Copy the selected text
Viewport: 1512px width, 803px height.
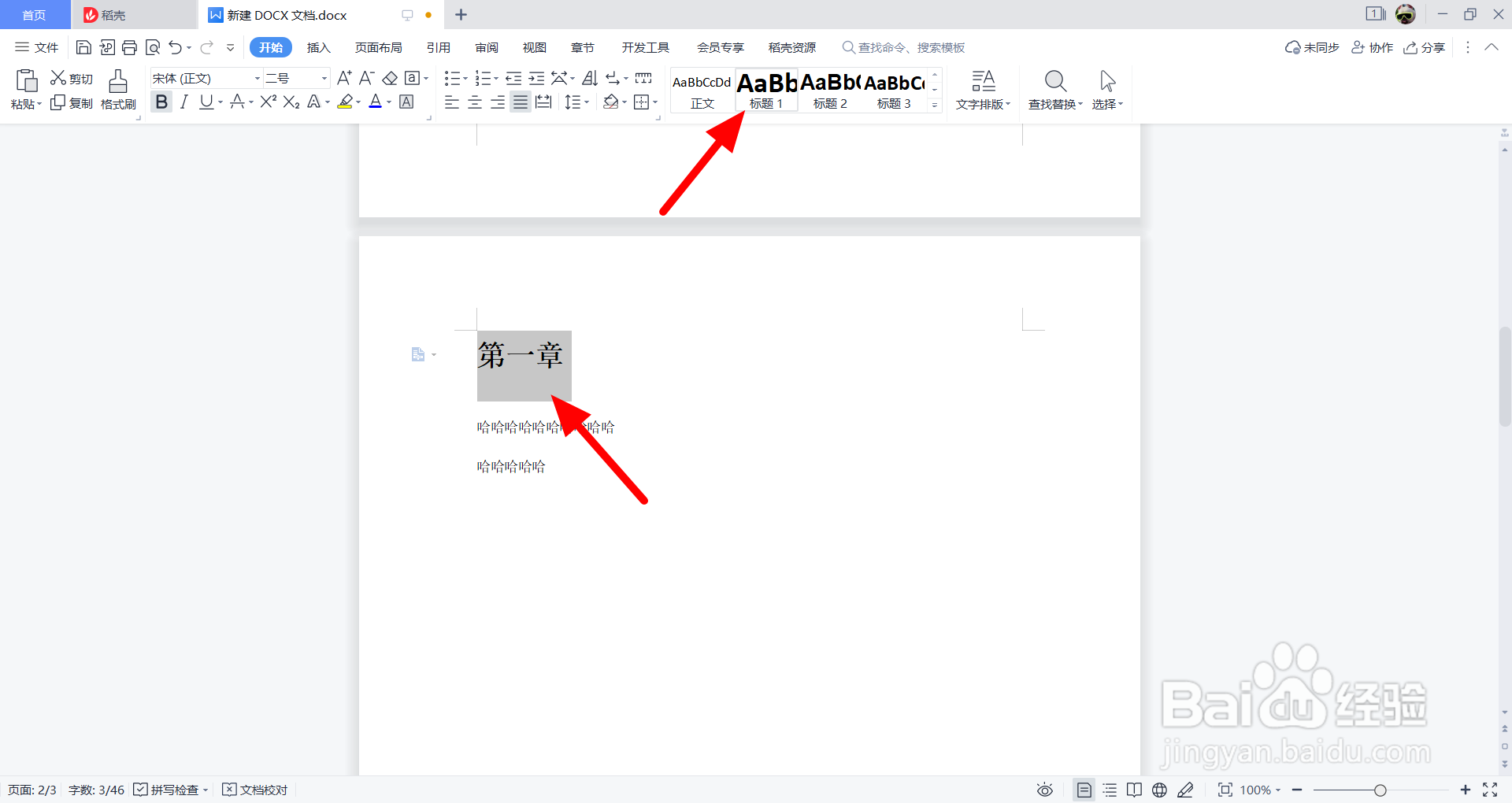pyautogui.click(x=72, y=103)
